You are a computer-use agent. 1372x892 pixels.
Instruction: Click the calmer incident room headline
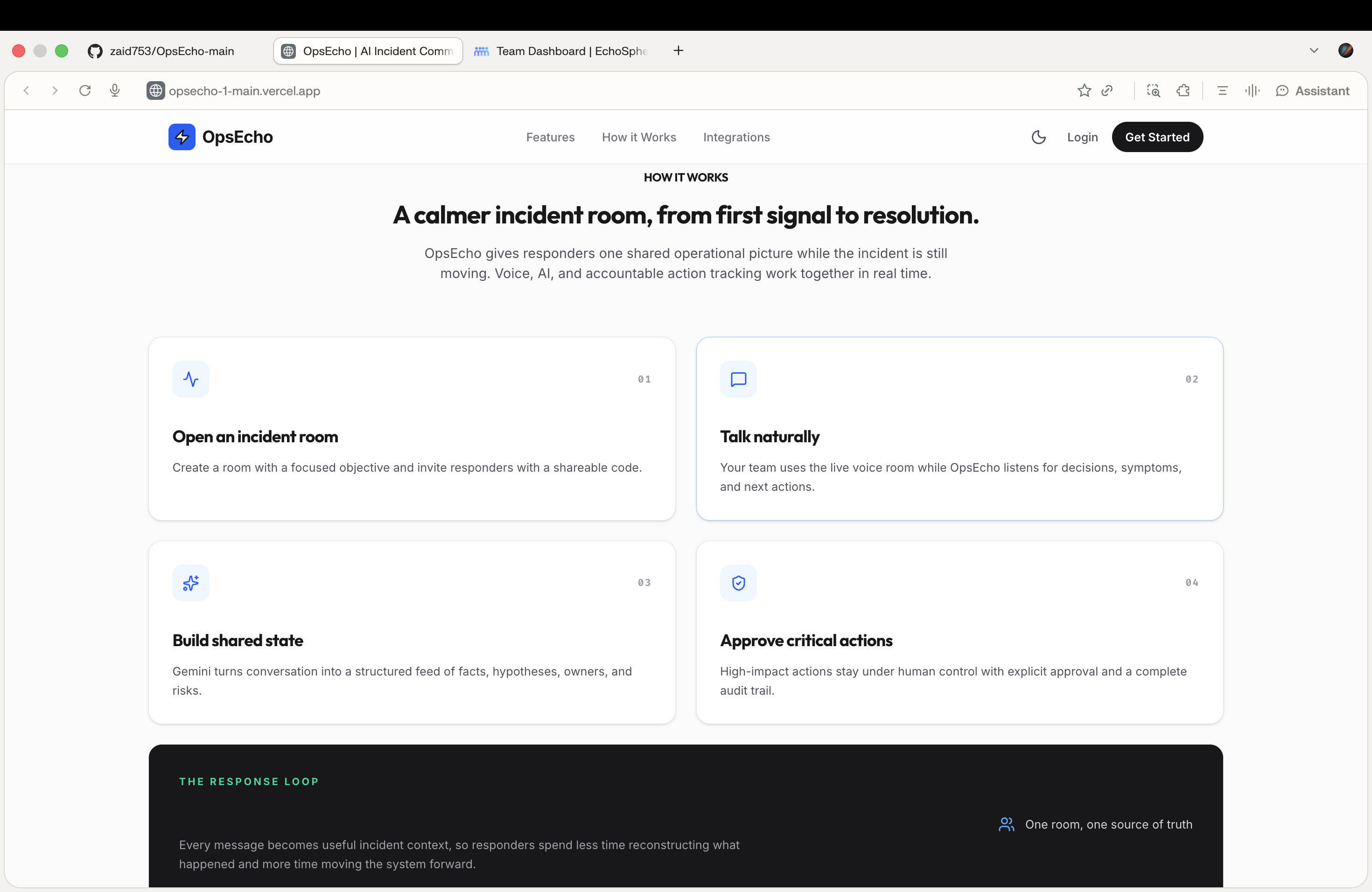686,216
